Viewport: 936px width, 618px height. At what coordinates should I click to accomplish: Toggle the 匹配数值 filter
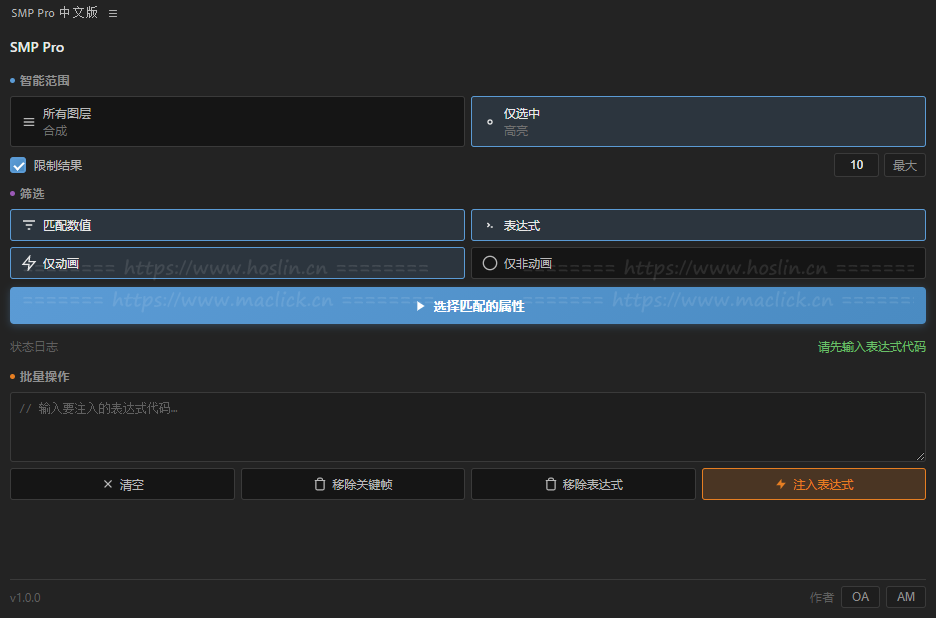(237, 225)
